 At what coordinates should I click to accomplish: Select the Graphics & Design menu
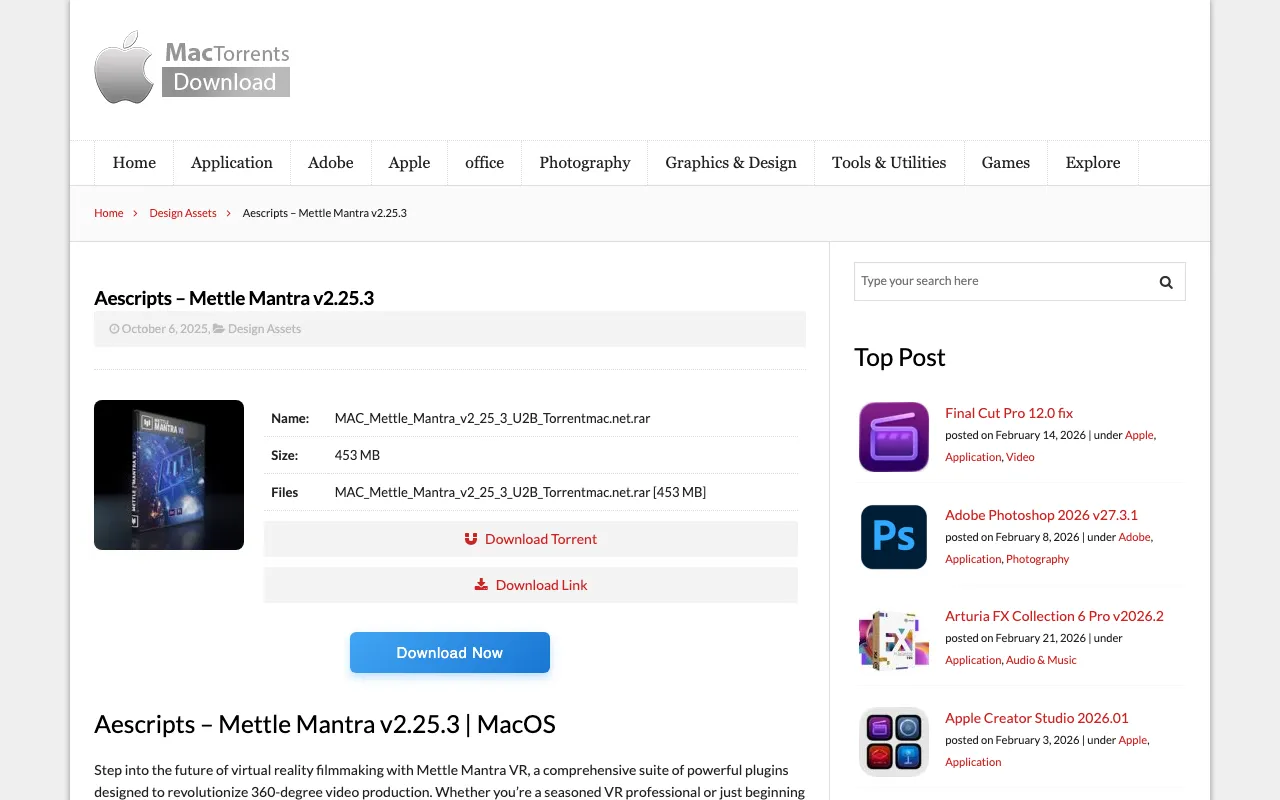point(731,163)
